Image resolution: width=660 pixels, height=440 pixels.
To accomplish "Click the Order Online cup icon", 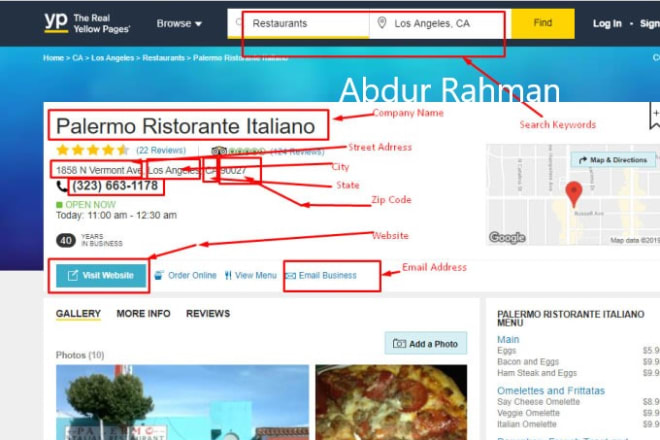I will (159, 275).
